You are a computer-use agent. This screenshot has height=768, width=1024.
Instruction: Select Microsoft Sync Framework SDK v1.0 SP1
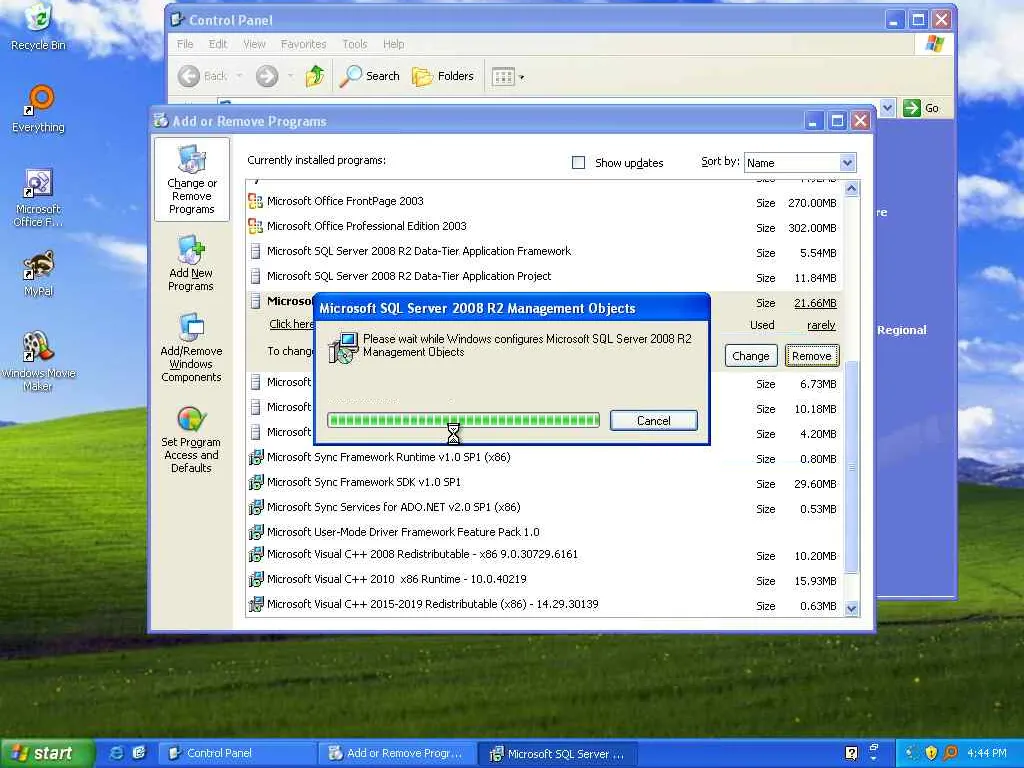[x=544, y=483]
